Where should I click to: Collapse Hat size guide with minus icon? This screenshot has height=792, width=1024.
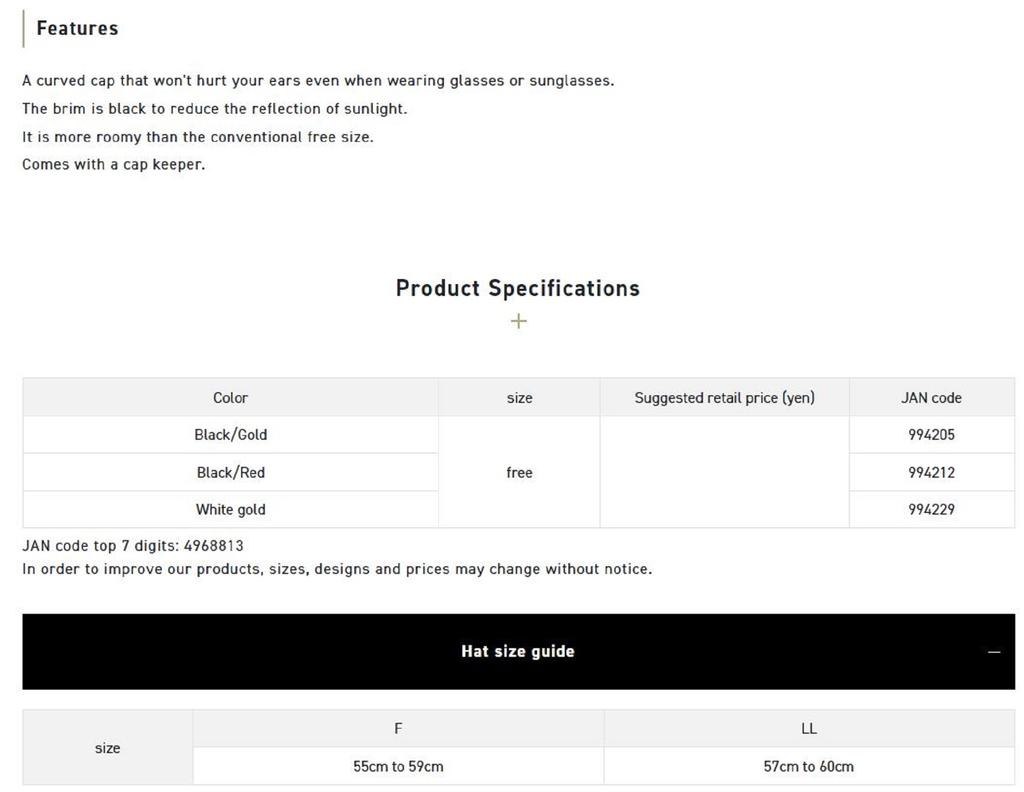pos(993,652)
